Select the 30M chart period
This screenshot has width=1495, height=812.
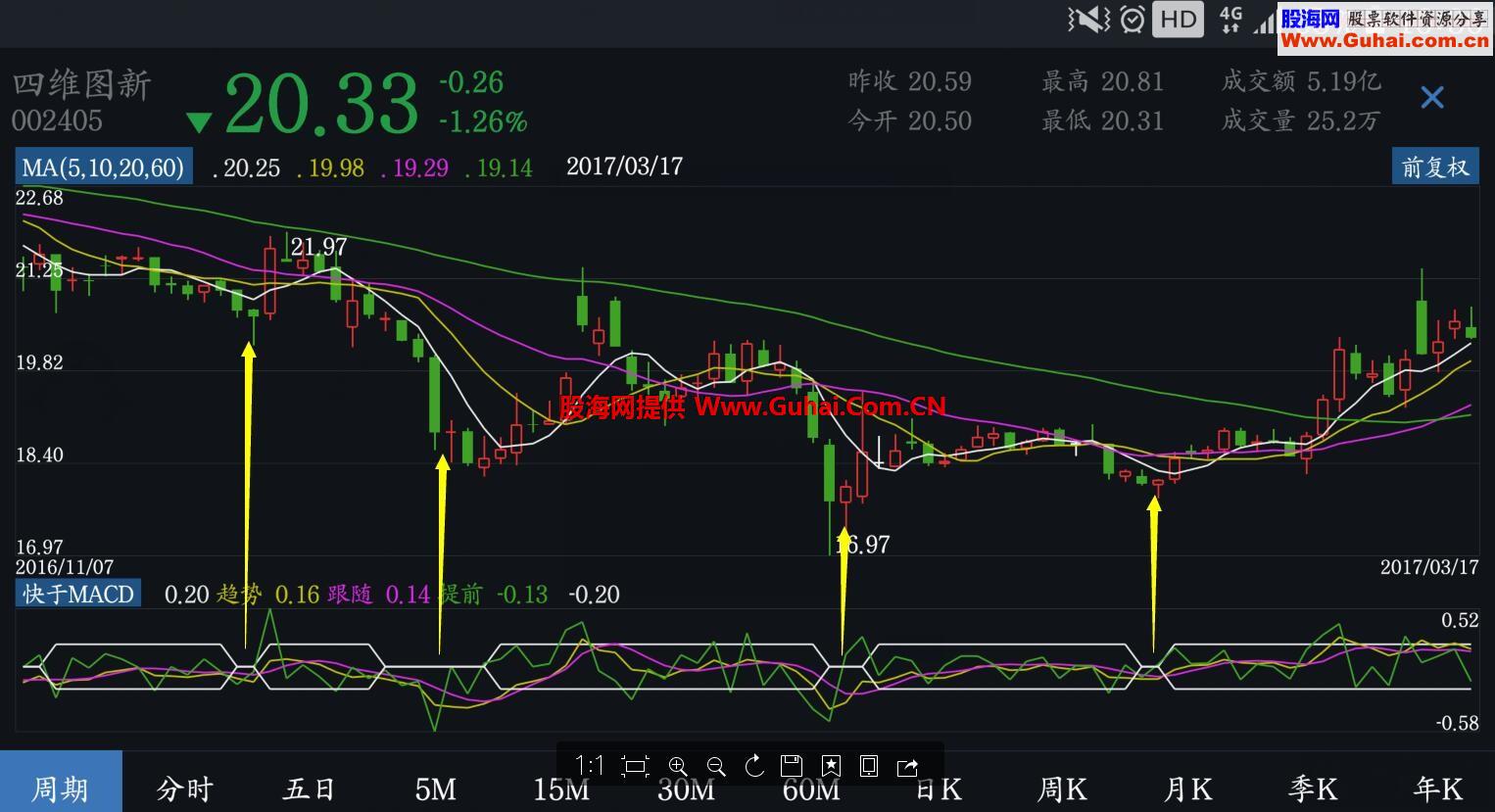[686, 788]
